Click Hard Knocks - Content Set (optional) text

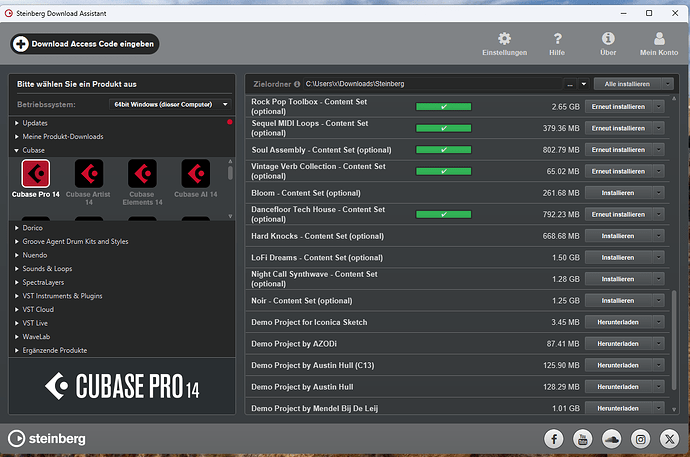coord(317,236)
